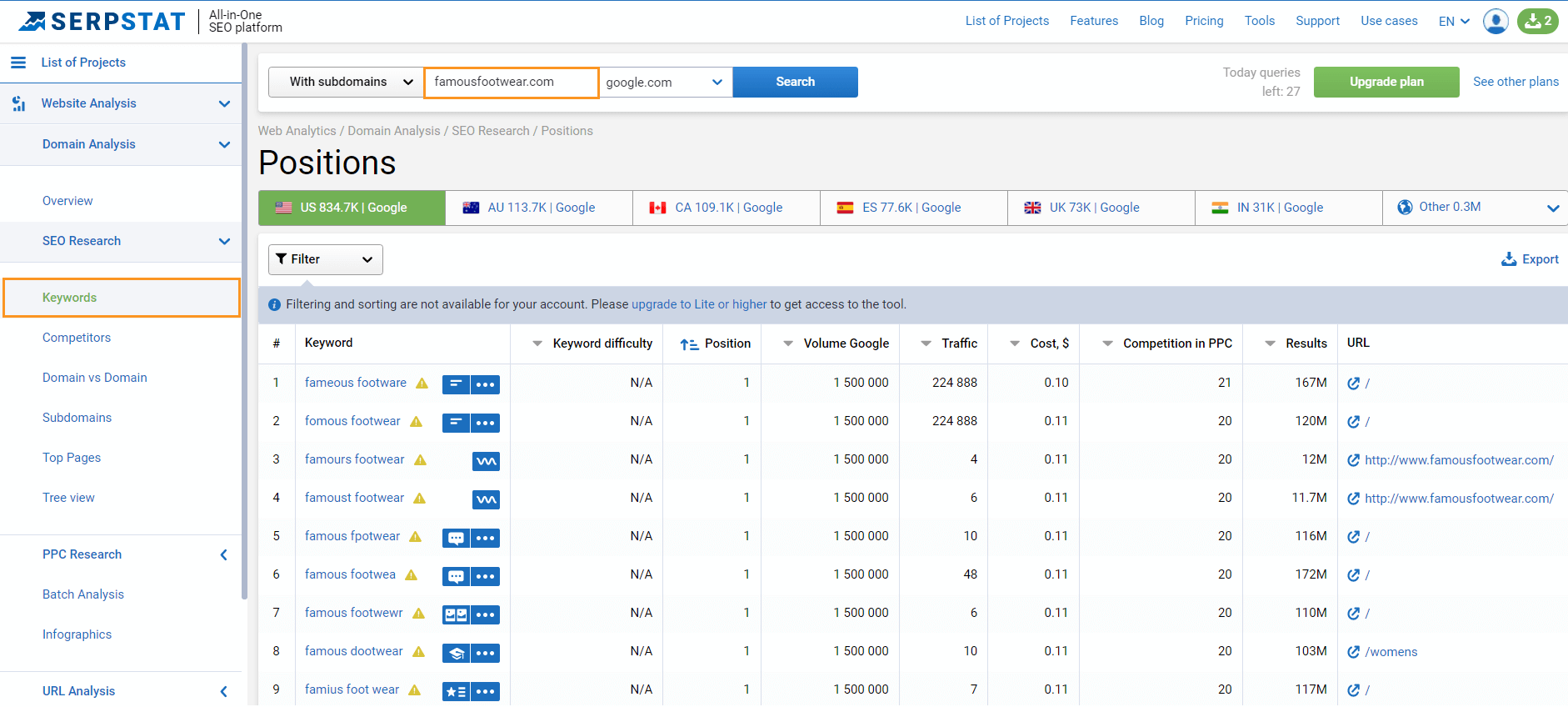Expand the Other 0.3M databases dropdown
Image resolution: width=1568 pixels, height=707 pixels.
[x=1553, y=208]
